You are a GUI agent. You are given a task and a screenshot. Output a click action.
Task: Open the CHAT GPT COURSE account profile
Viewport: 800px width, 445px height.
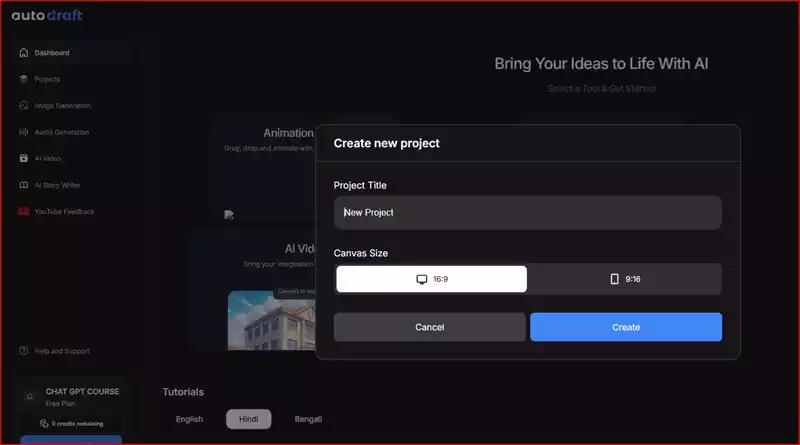(x=71, y=397)
